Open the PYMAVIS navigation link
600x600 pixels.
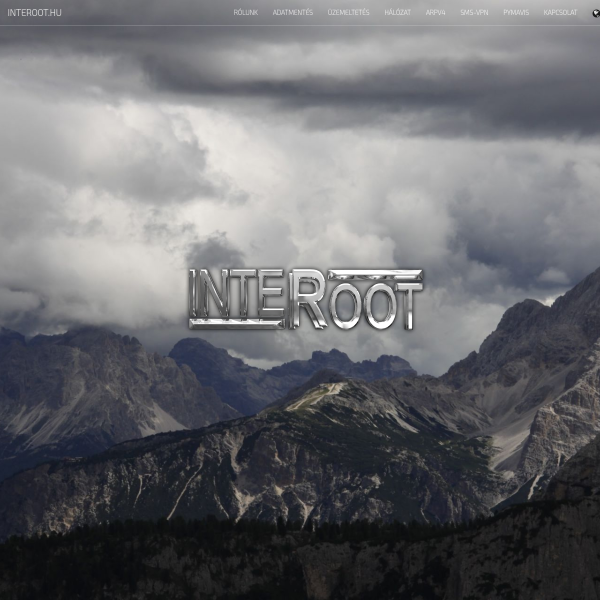click(x=516, y=13)
